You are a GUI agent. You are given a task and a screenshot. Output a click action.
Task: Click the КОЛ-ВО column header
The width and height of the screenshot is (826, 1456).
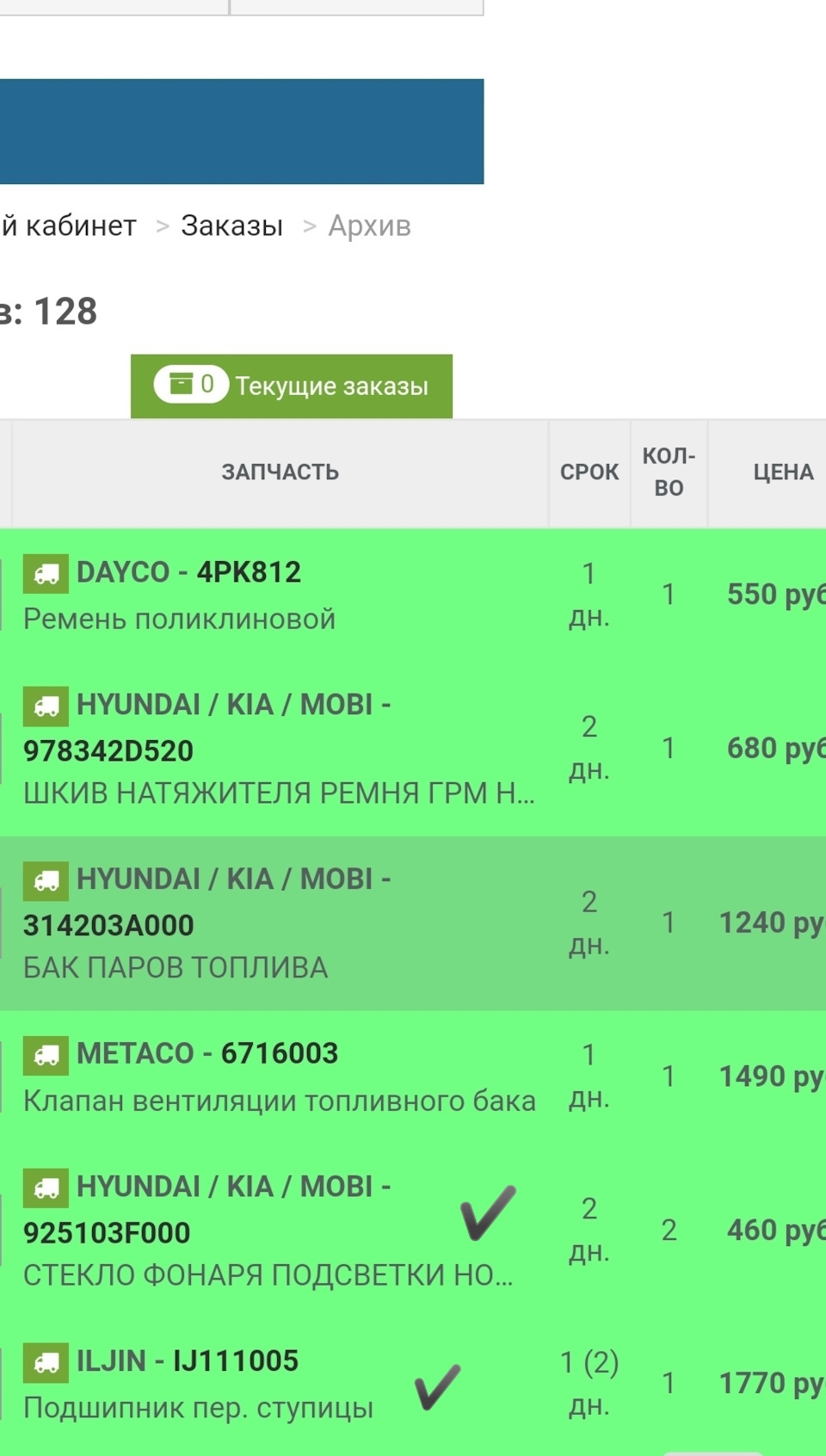point(669,472)
